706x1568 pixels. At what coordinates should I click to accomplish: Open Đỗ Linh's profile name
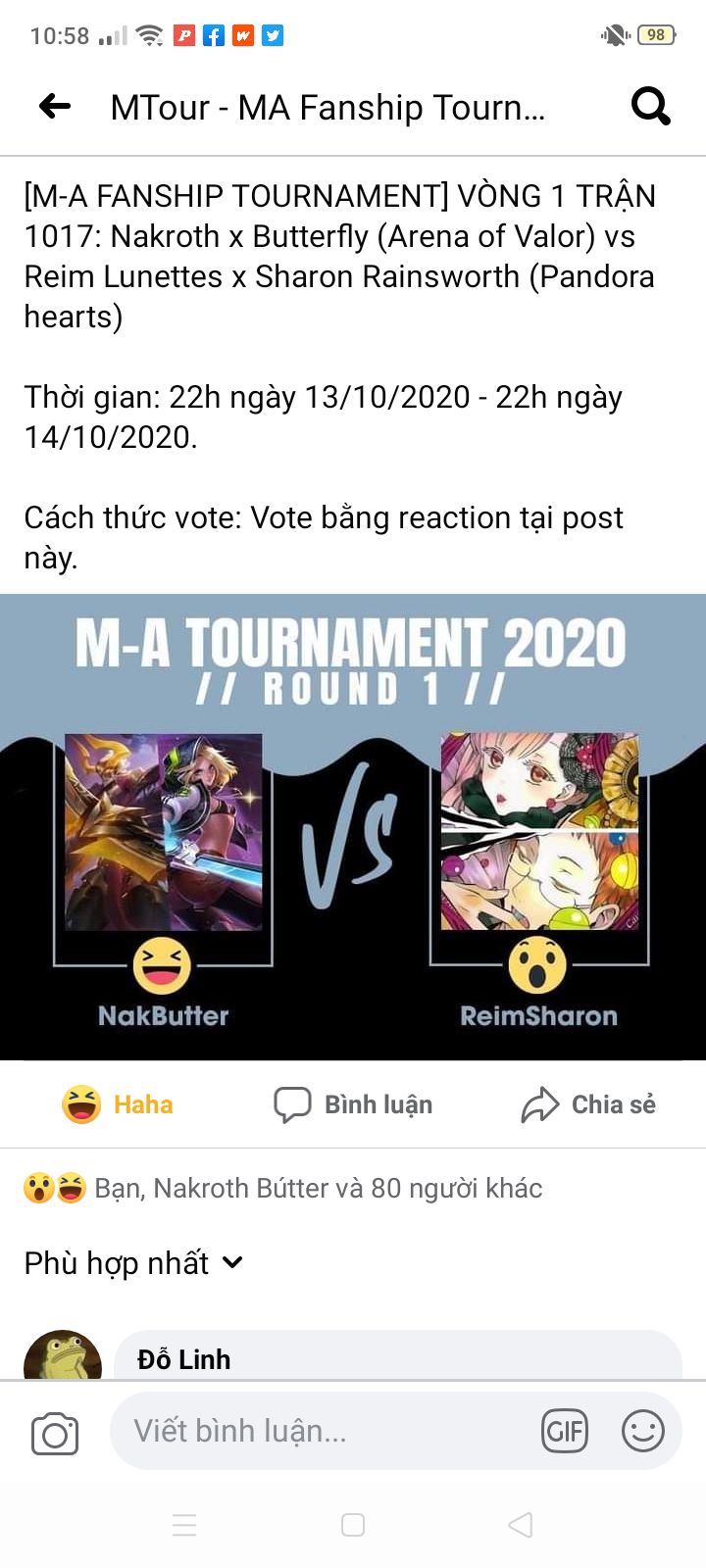(x=184, y=1359)
